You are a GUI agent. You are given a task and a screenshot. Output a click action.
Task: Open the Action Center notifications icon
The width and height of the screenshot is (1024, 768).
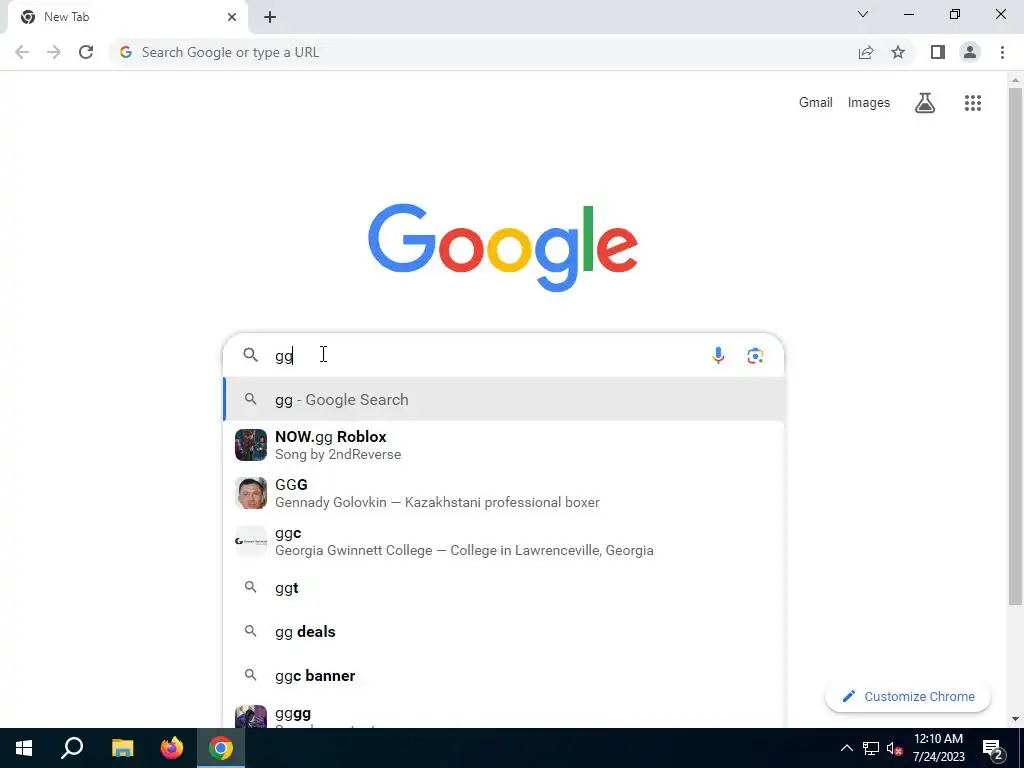tap(993, 749)
